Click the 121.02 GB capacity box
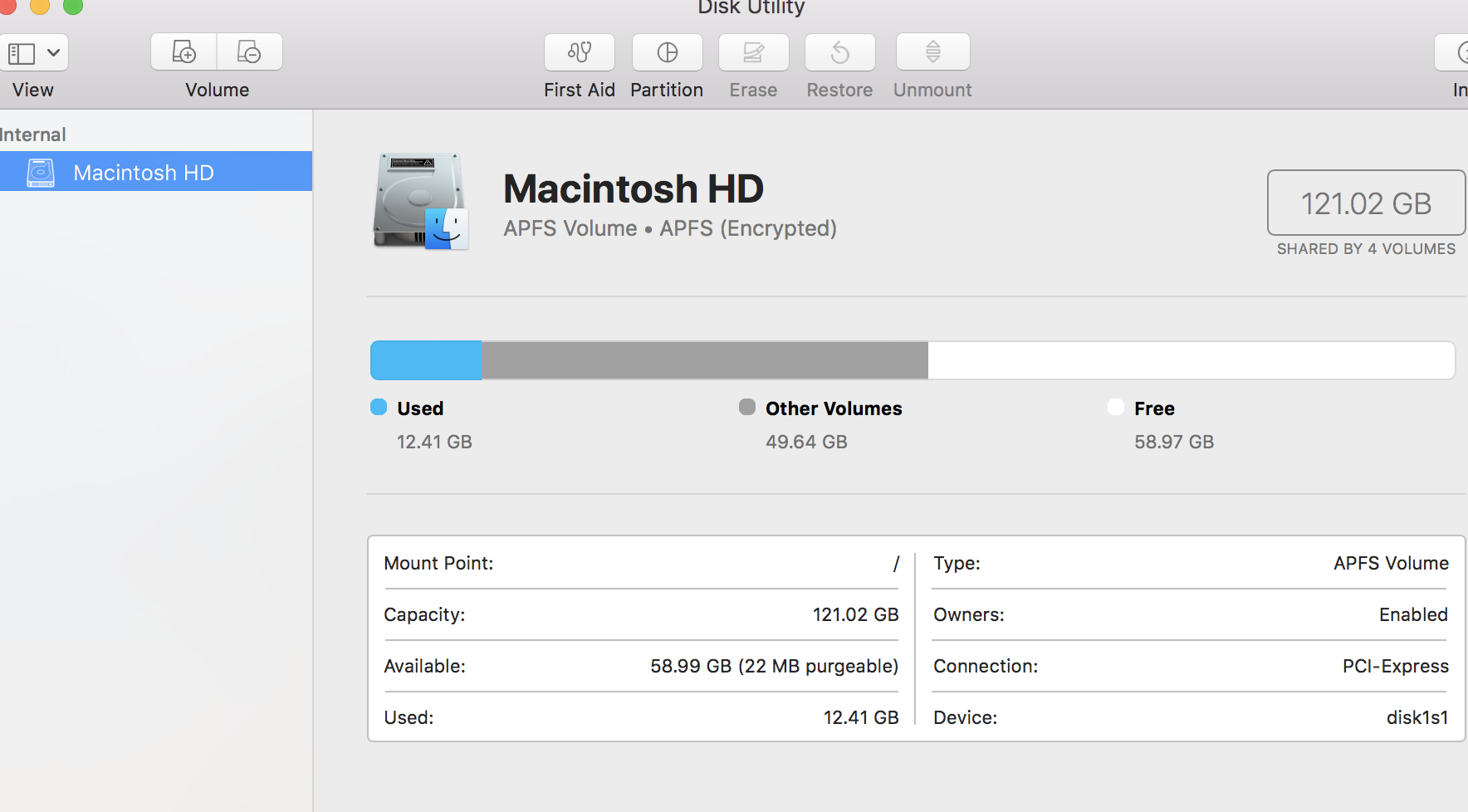Image resolution: width=1468 pixels, height=812 pixels. point(1366,203)
